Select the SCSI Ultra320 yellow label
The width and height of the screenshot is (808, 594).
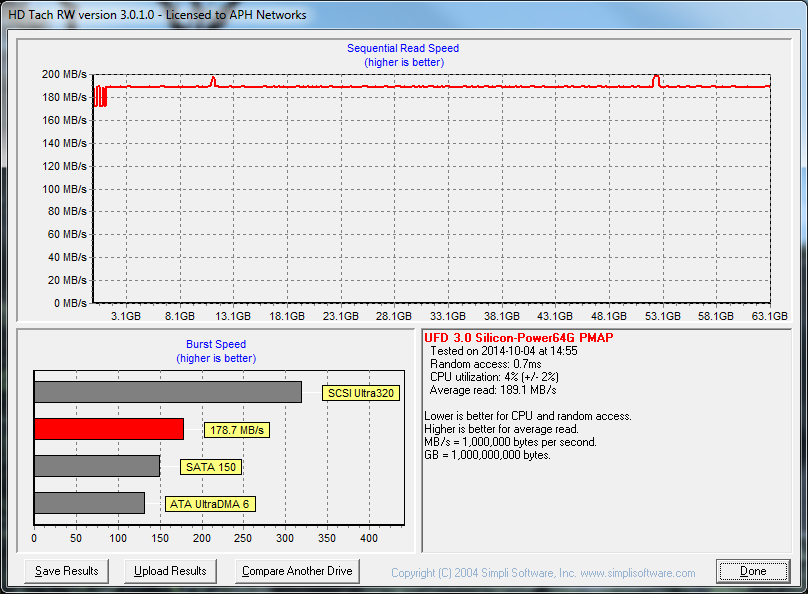point(361,393)
